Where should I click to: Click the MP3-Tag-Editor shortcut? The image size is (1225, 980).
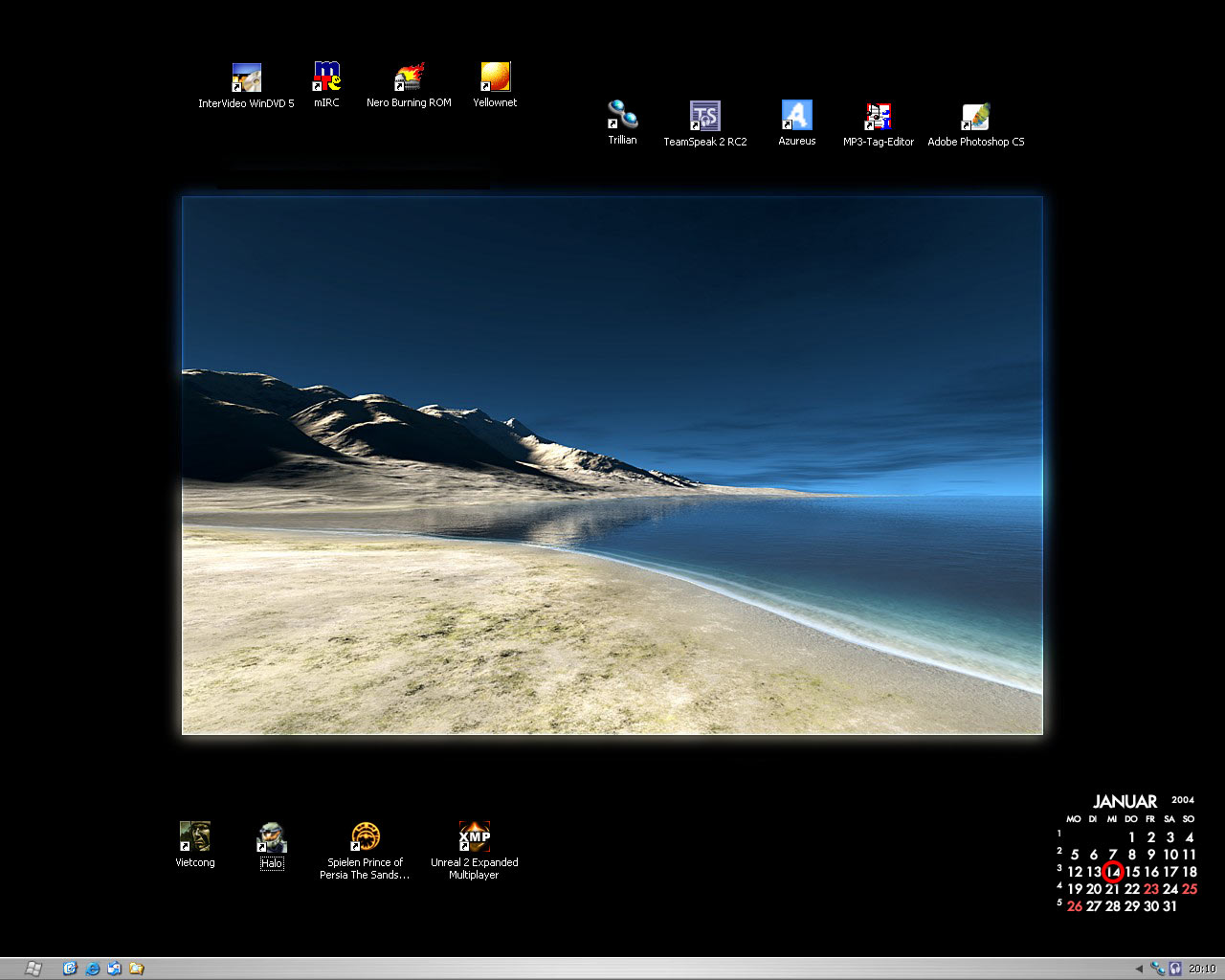pos(879,117)
